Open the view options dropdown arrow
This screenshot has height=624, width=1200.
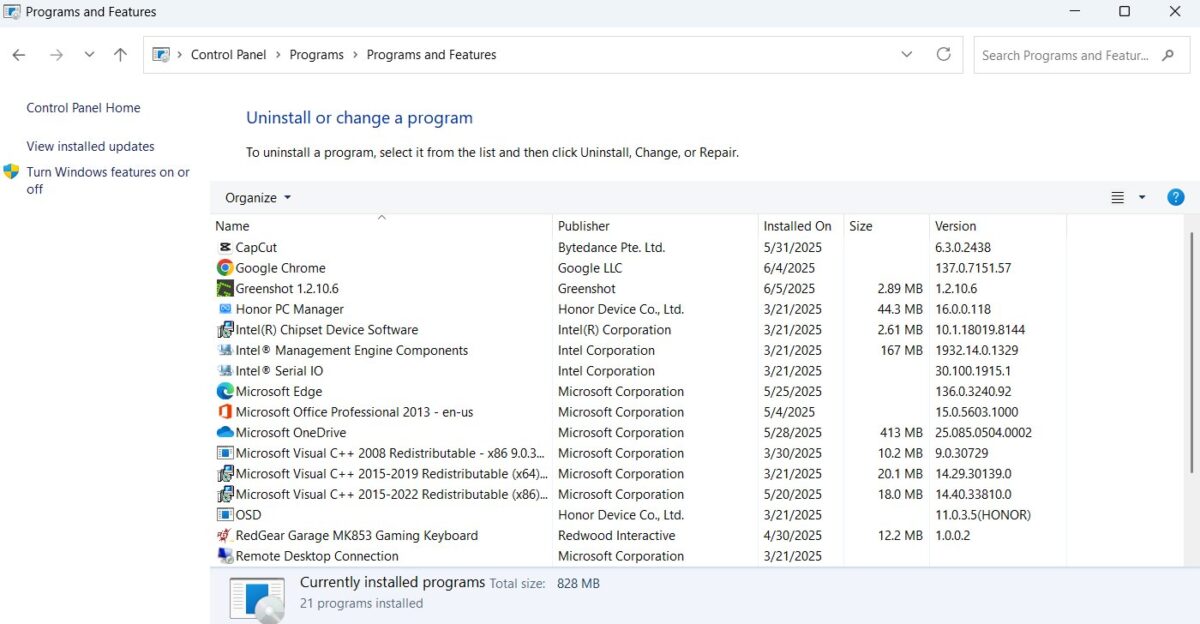1142,198
